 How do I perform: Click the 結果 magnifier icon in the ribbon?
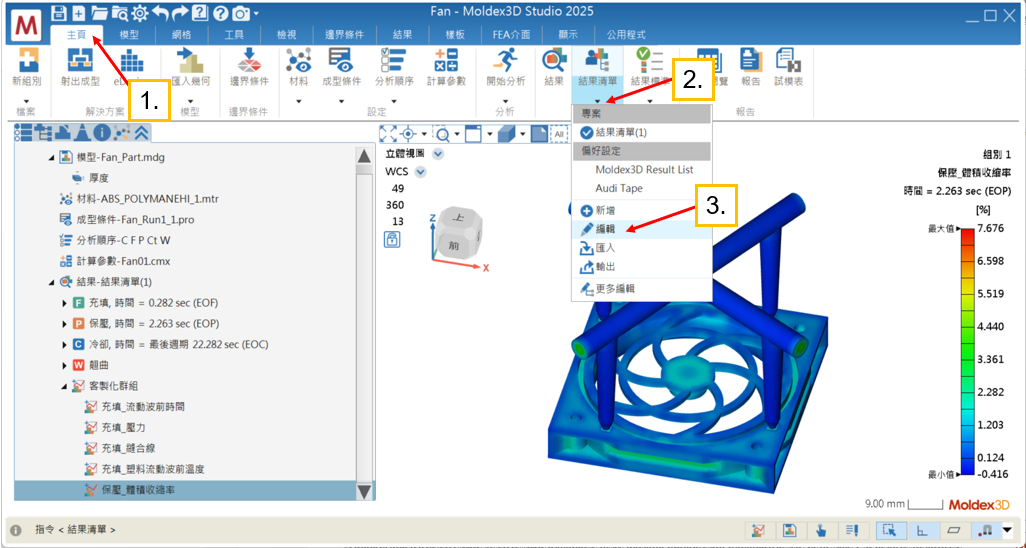[554, 60]
